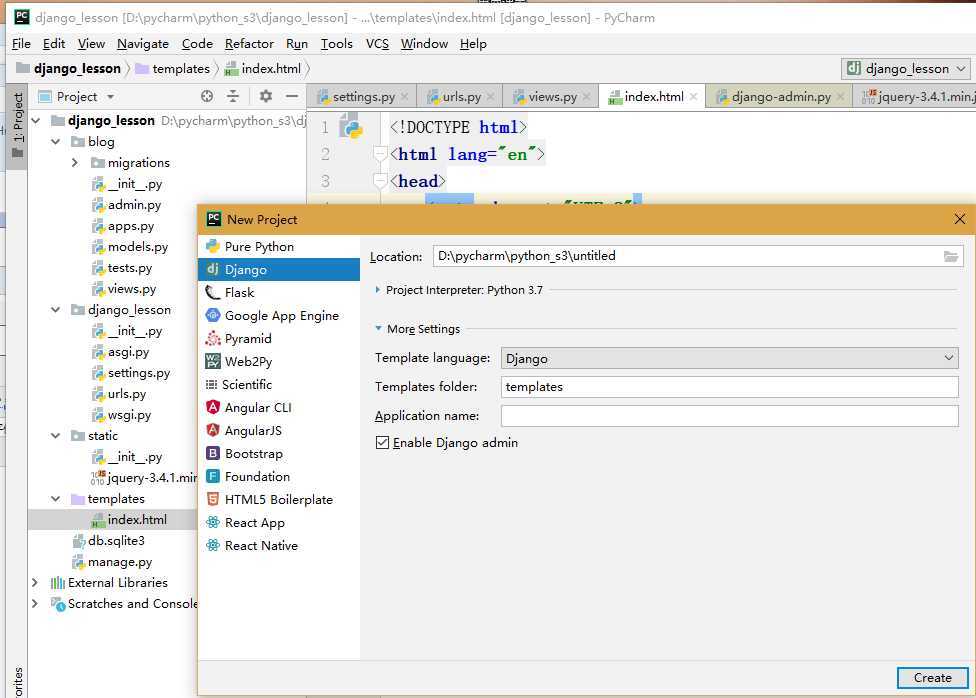Close the New Project dialog
The image size is (976, 698).
[959, 219]
